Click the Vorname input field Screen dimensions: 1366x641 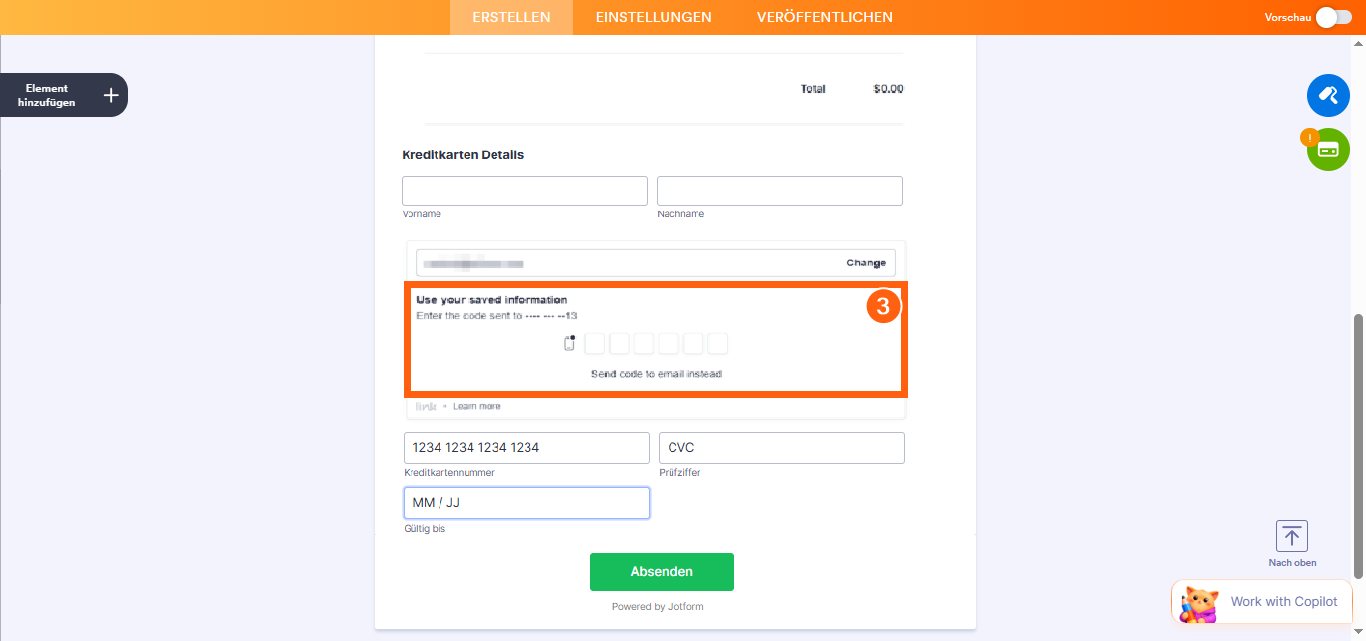click(525, 191)
